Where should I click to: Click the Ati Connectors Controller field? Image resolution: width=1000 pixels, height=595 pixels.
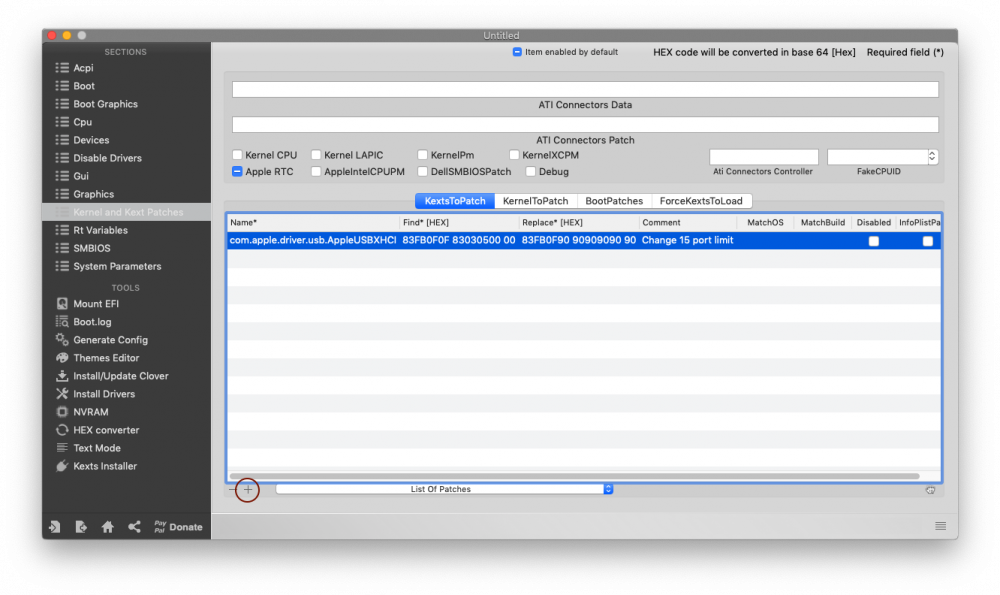[763, 157]
